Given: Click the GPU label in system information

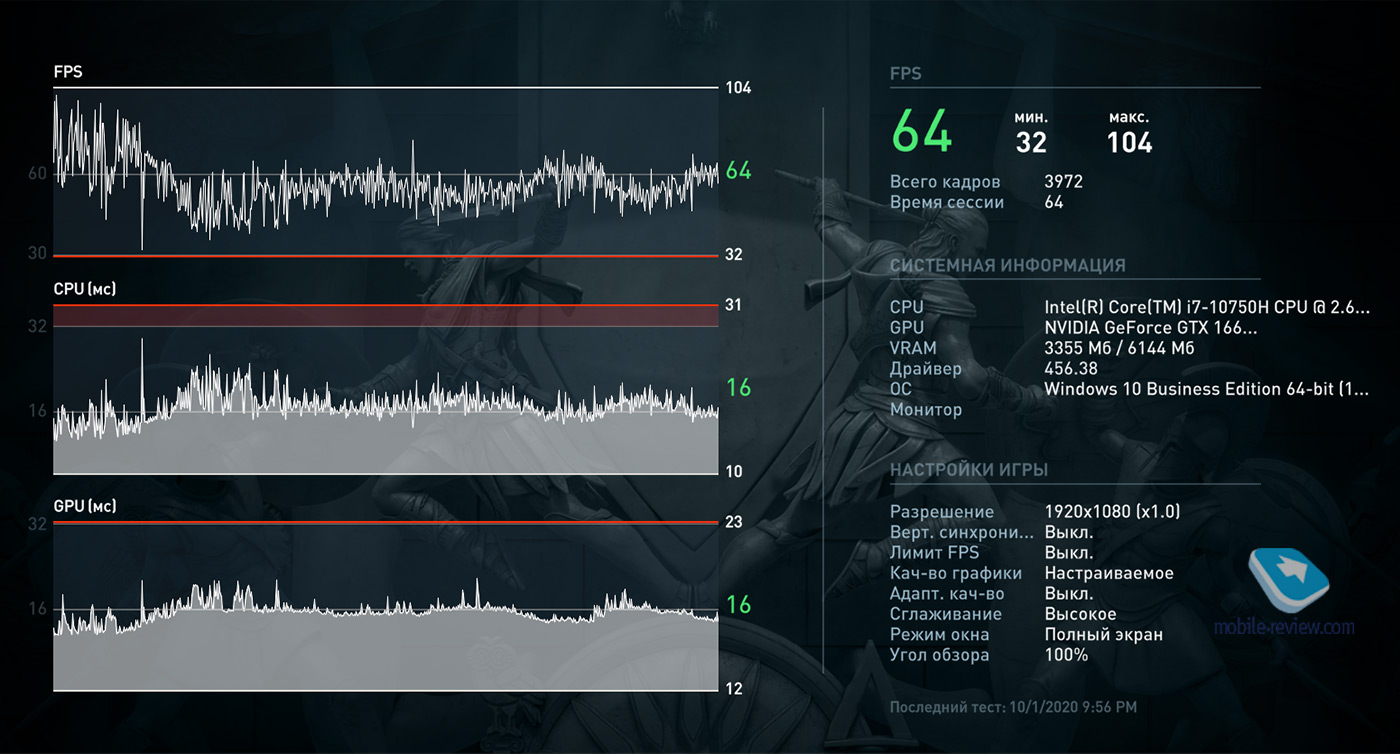Looking at the screenshot, I should point(907,328).
